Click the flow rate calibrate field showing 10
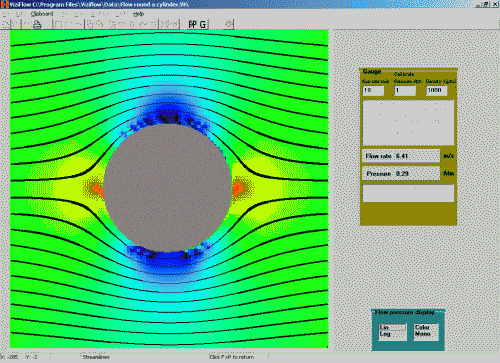The image size is (500, 363). coord(373,90)
